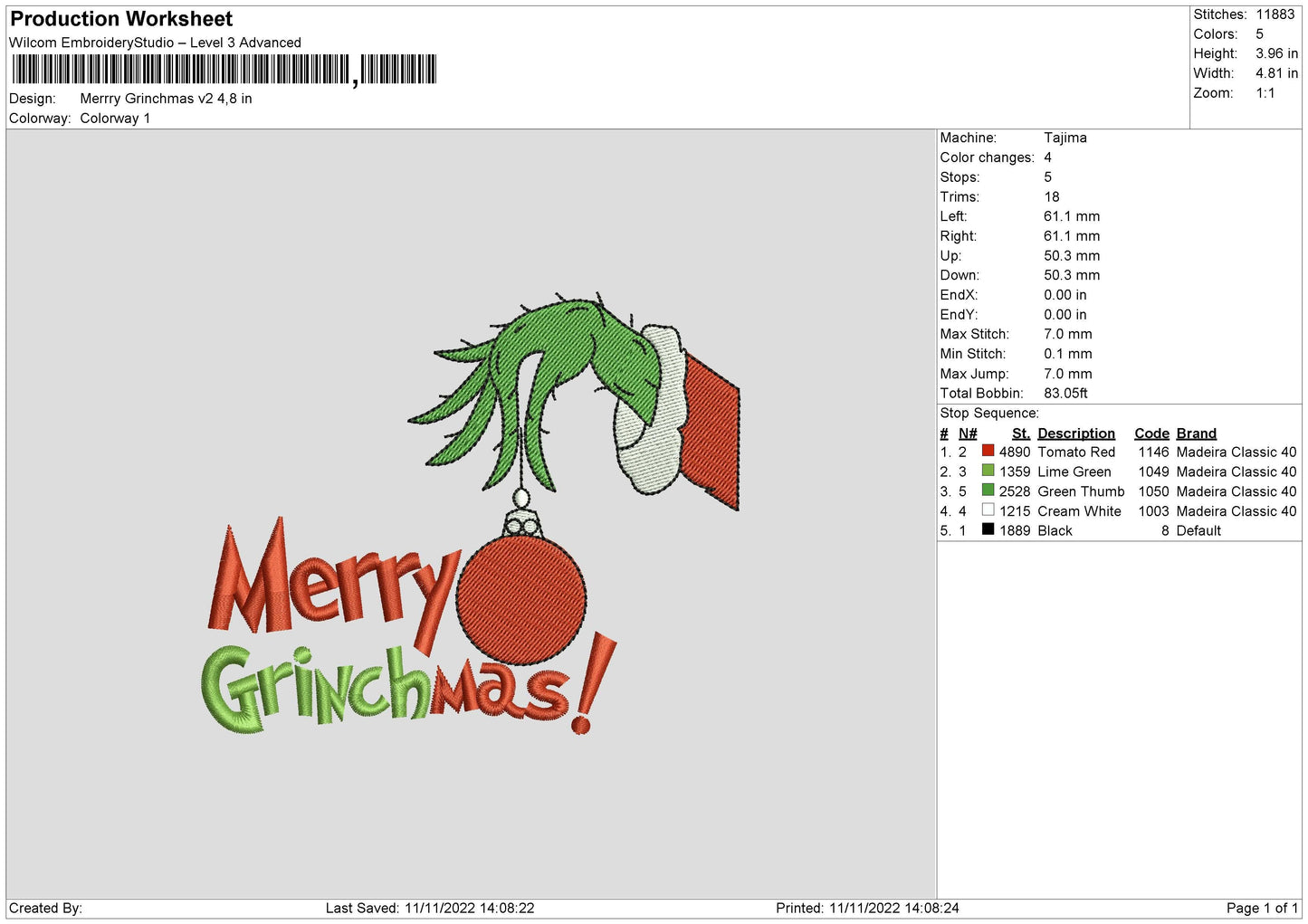Click the Production Worksheet title

[121, 19]
